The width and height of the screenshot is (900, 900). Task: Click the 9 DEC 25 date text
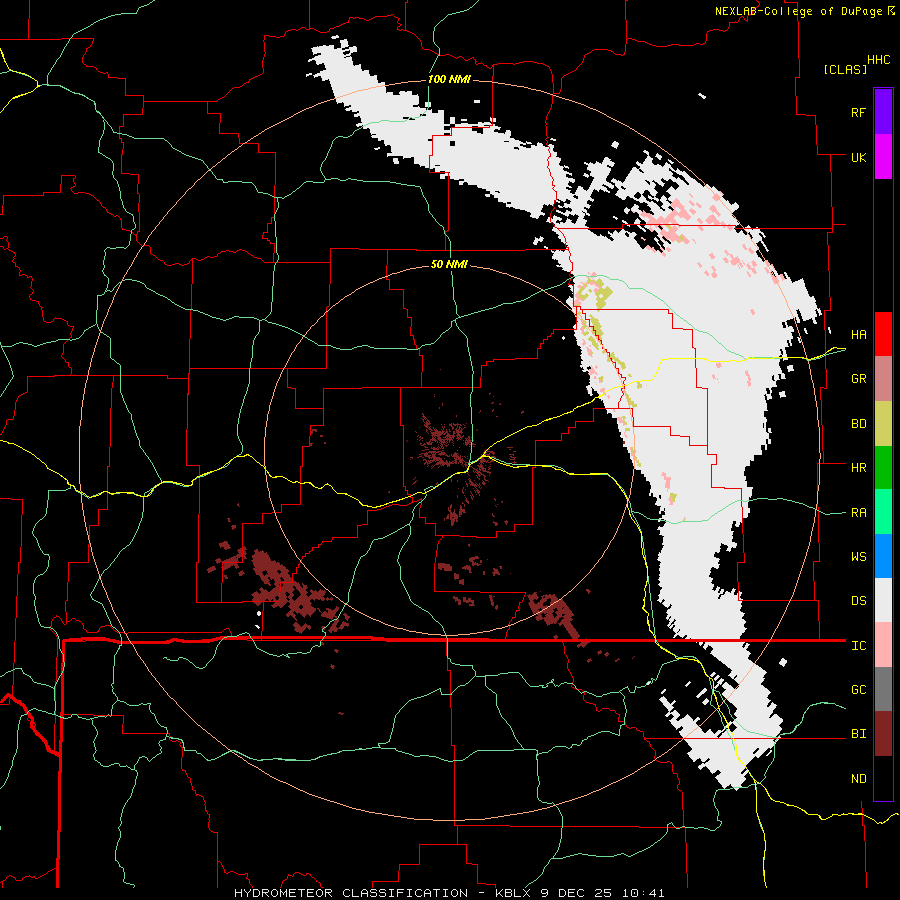point(577,893)
